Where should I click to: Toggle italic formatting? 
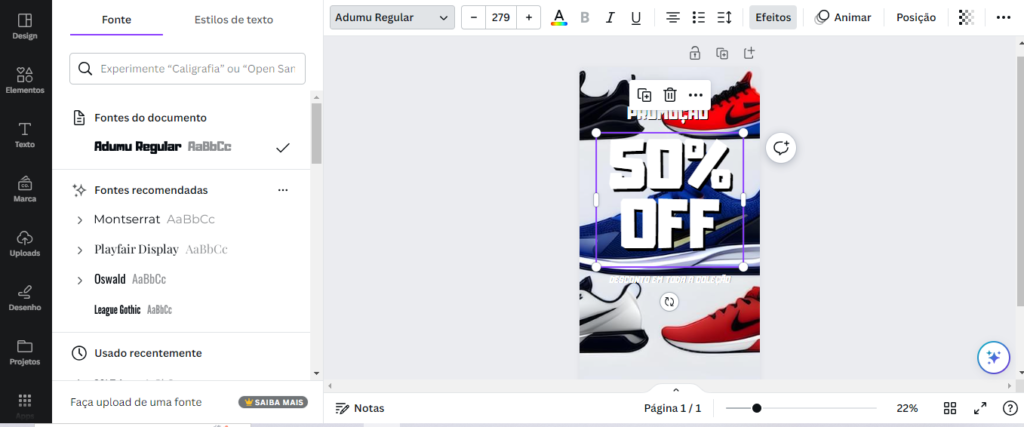[610, 18]
